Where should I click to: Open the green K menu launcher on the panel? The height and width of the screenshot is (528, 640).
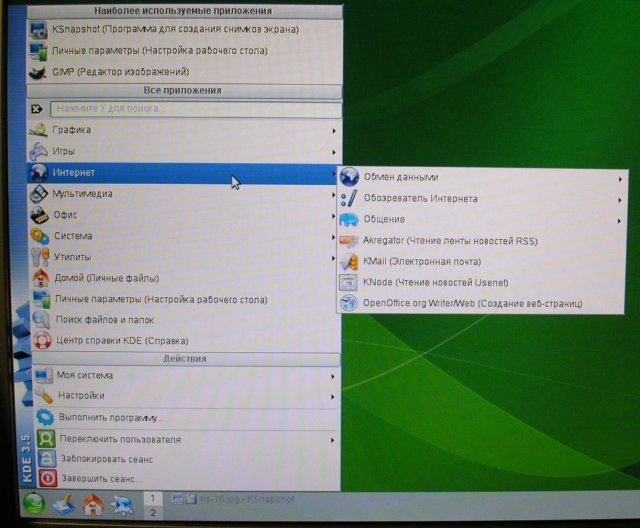click(x=34, y=505)
